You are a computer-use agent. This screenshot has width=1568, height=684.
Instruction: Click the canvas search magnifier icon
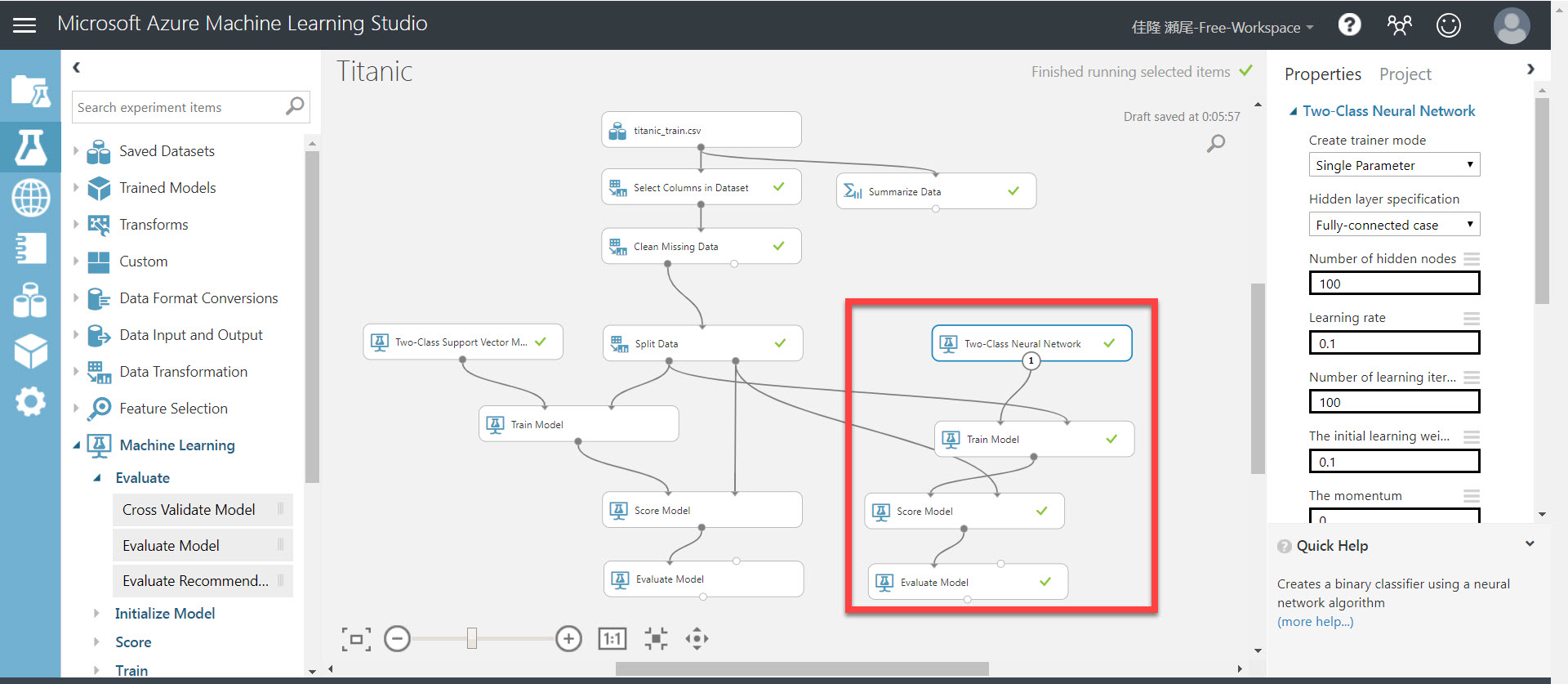click(1216, 144)
